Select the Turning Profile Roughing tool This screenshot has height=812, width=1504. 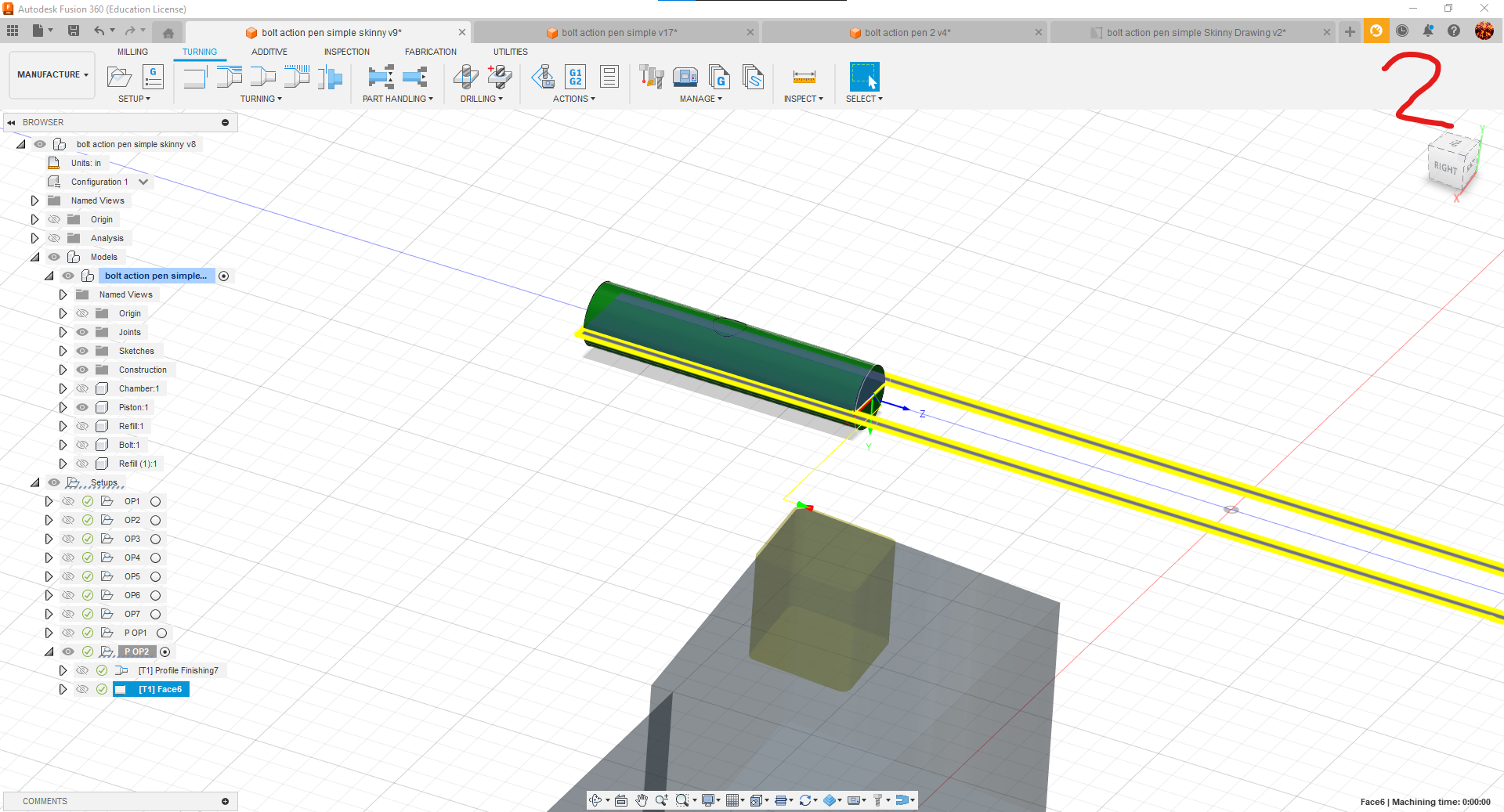[x=229, y=77]
